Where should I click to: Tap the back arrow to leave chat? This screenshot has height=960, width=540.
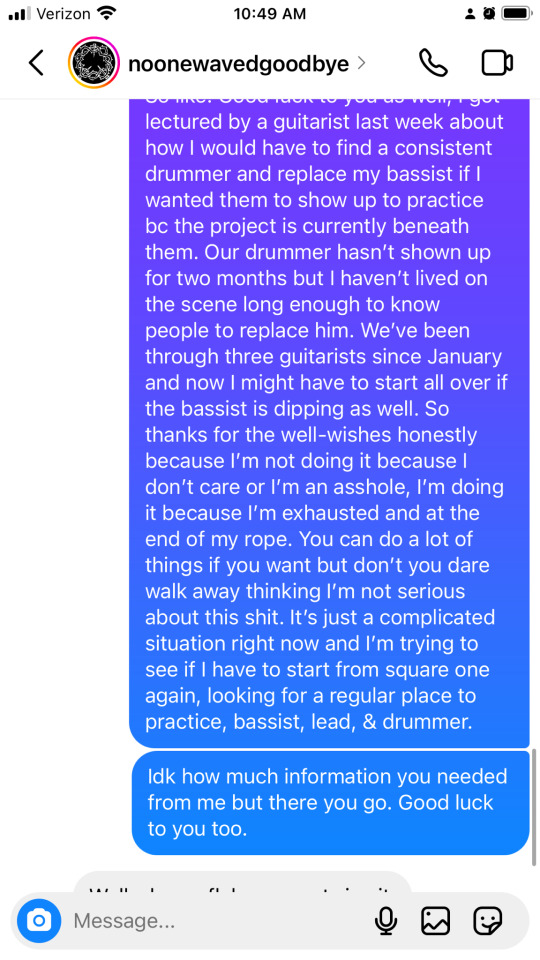click(x=36, y=63)
